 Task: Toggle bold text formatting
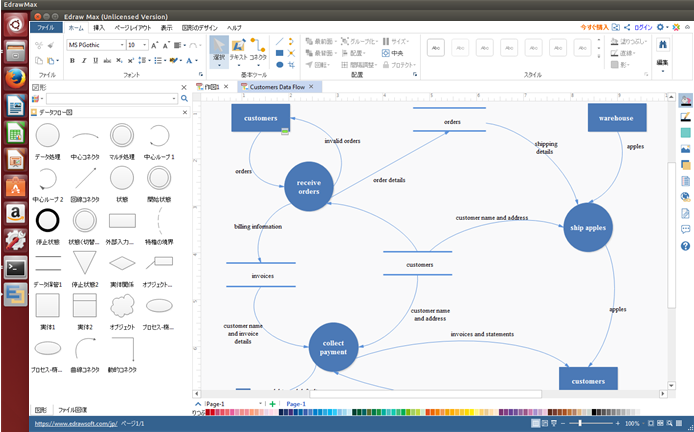pyautogui.click(x=73, y=61)
